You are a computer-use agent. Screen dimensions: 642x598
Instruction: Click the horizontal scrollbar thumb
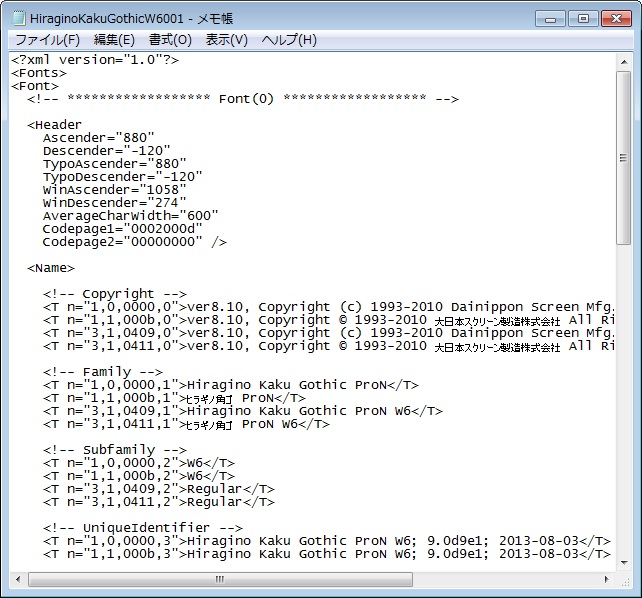click(220, 579)
